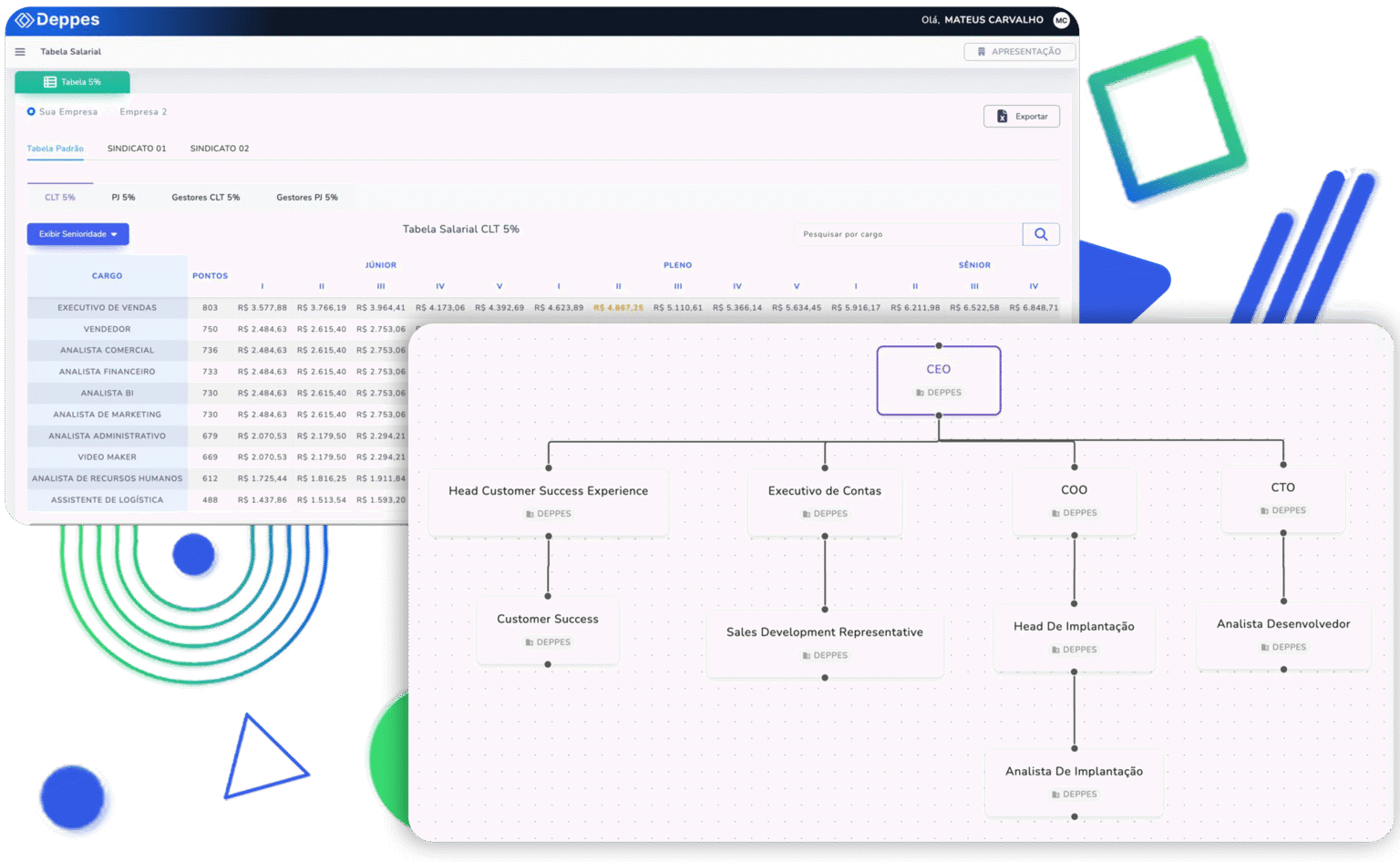The image size is (1400, 862).
Task: Click the DEPPES folder icon under CEO
Action: [920, 393]
